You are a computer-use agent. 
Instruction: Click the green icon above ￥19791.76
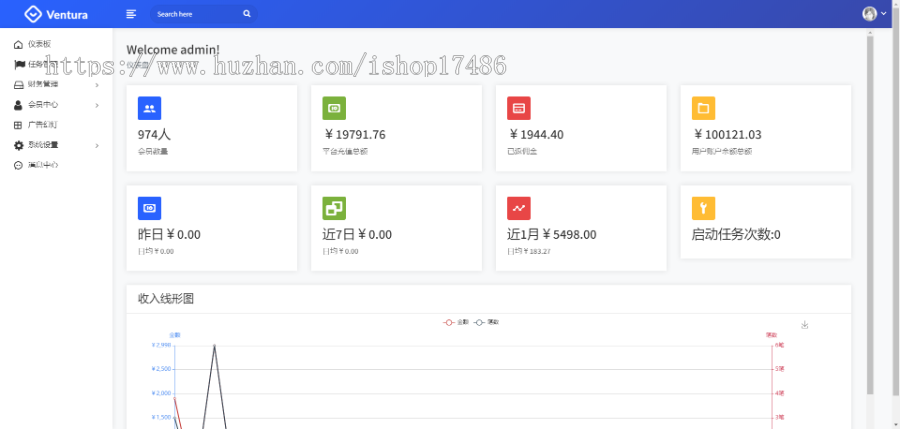pyautogui.click(x=334, y=108)
